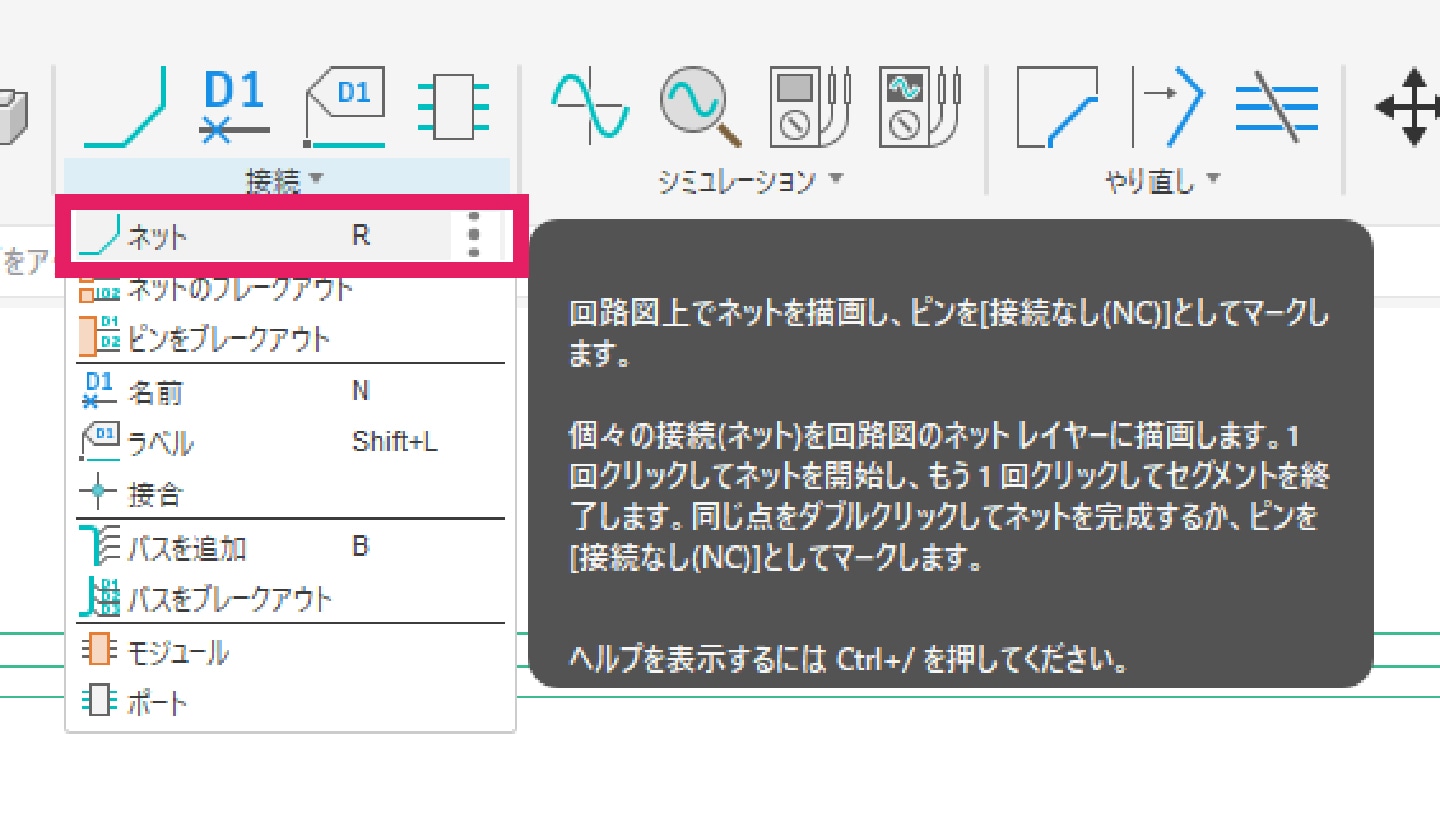
Task: Select バスを追加 menu entry
Action: (187, 548)
